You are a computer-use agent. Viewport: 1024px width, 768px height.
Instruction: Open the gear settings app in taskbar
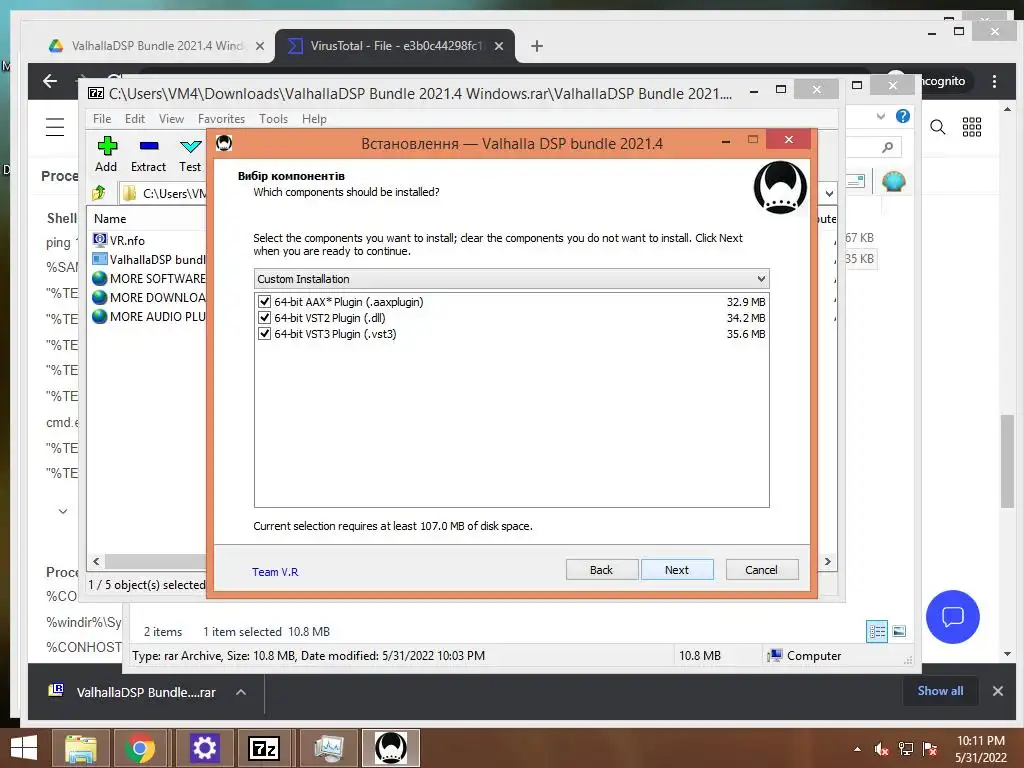pyautogui.click(x=204, y=748)
